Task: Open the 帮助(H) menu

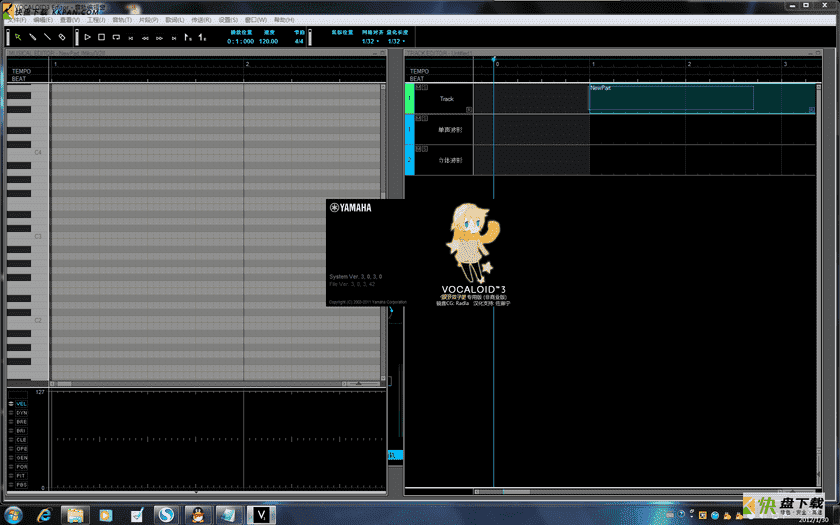Action: click(x=284, y=20)
